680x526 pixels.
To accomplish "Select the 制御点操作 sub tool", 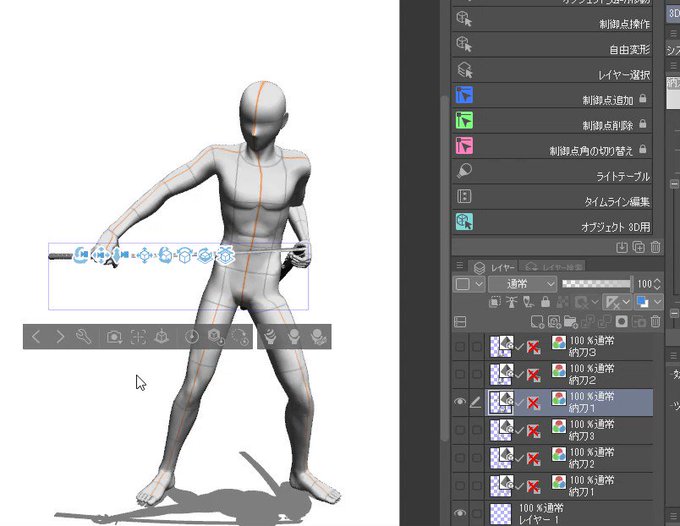I will pos(552,20).
